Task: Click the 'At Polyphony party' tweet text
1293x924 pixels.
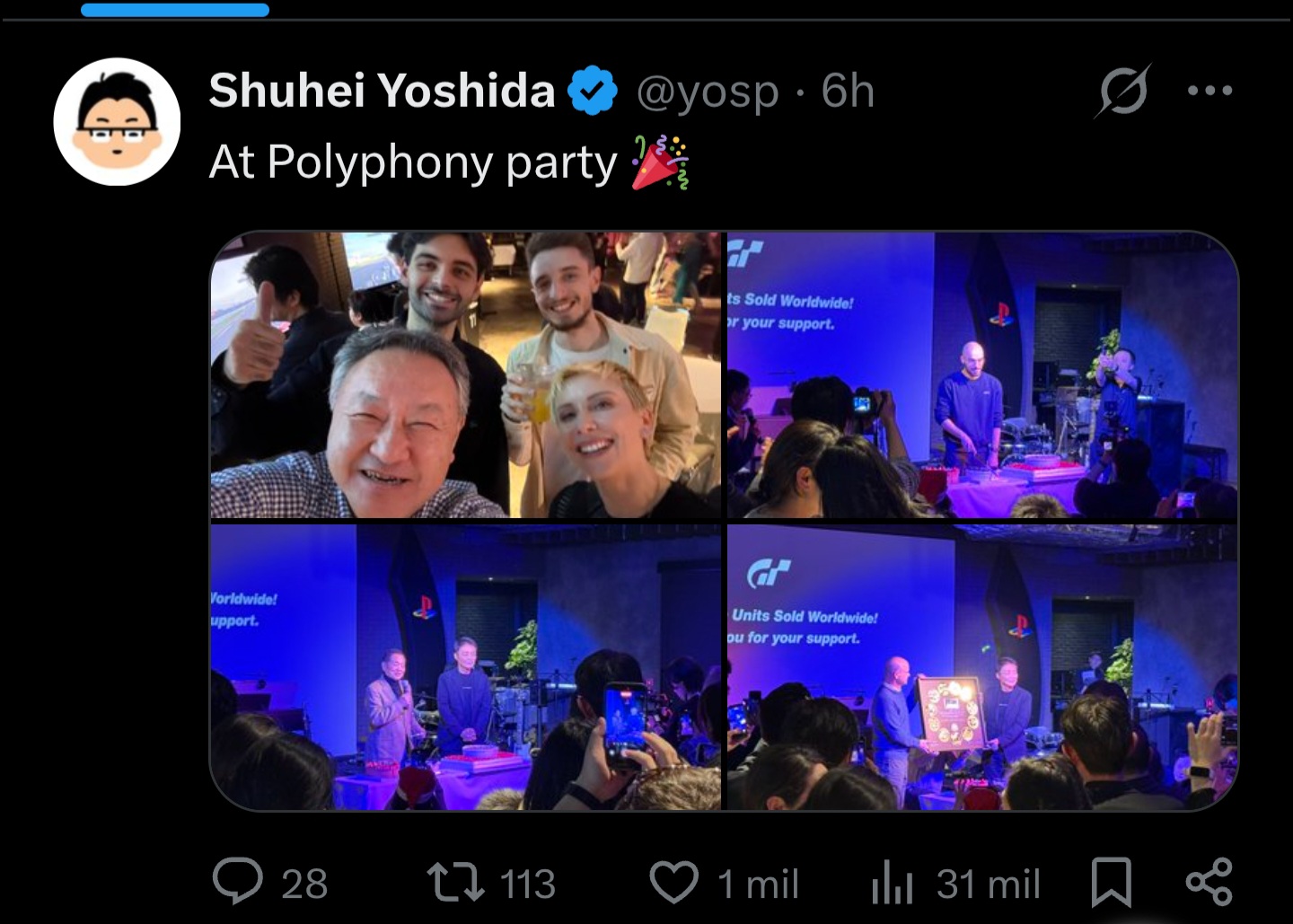Action: pyautogui.click(x=413, y=163)
